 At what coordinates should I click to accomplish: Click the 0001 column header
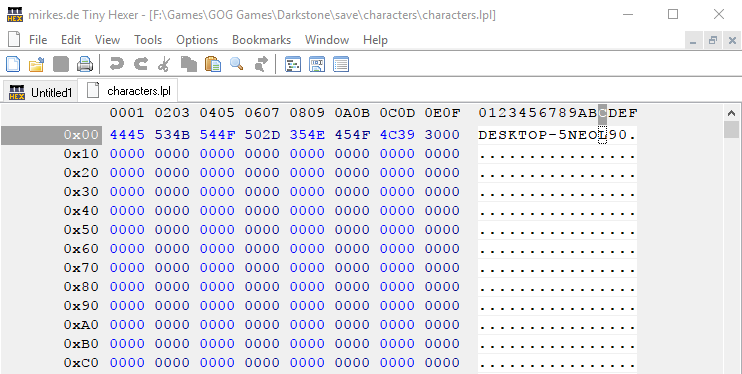point(127,113)
